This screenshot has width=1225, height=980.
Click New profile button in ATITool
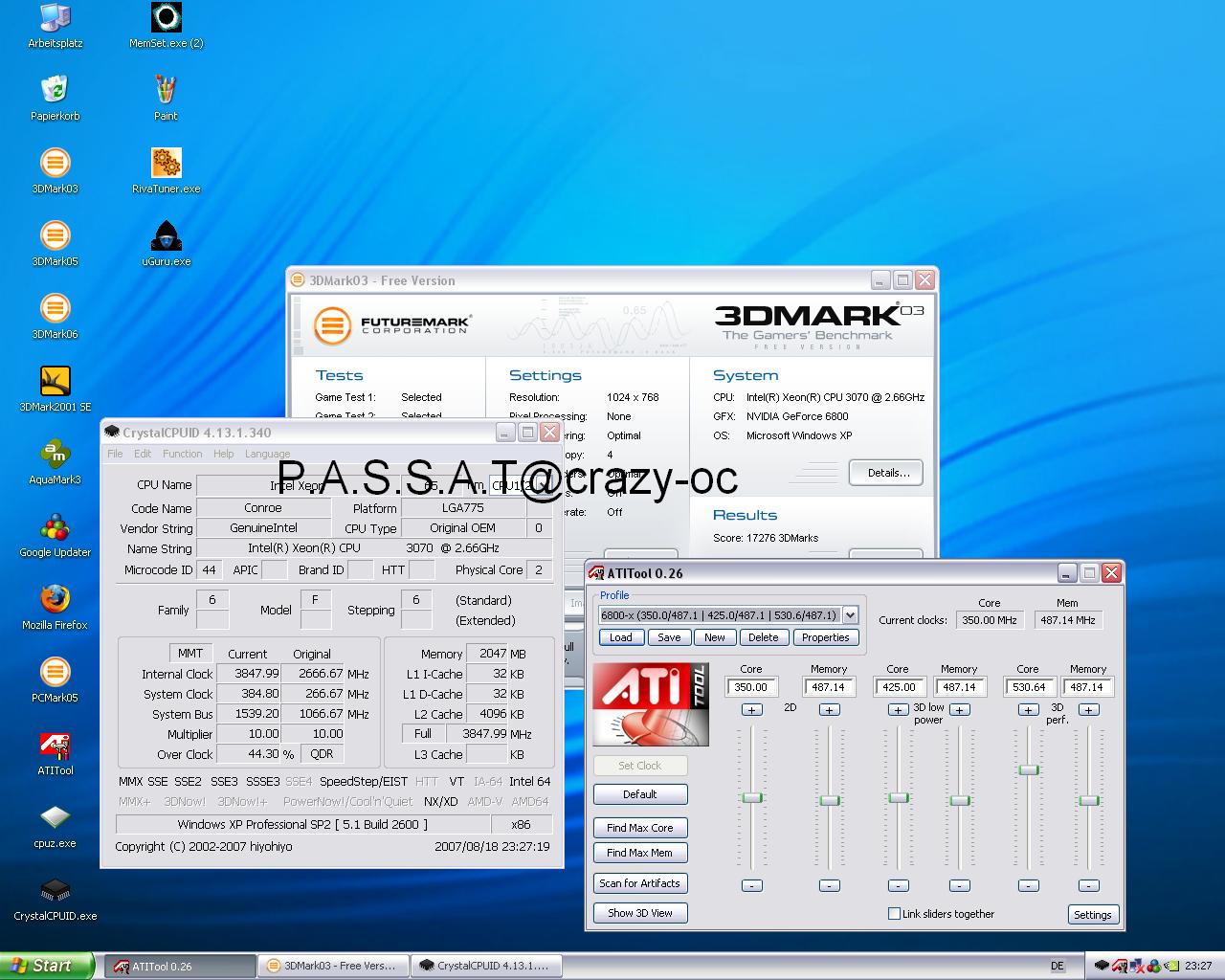[x=715, y=637]
